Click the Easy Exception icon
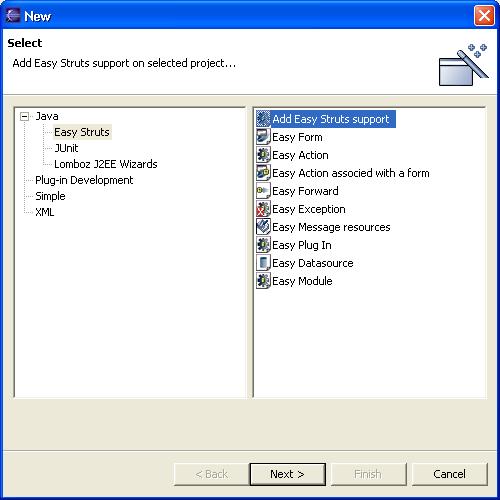 [x=263, y=209]
